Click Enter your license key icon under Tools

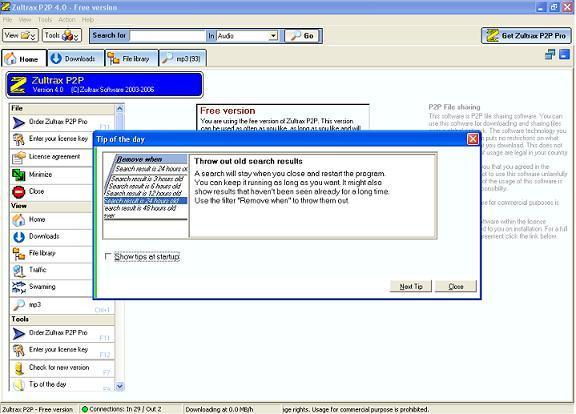point(18,350)
